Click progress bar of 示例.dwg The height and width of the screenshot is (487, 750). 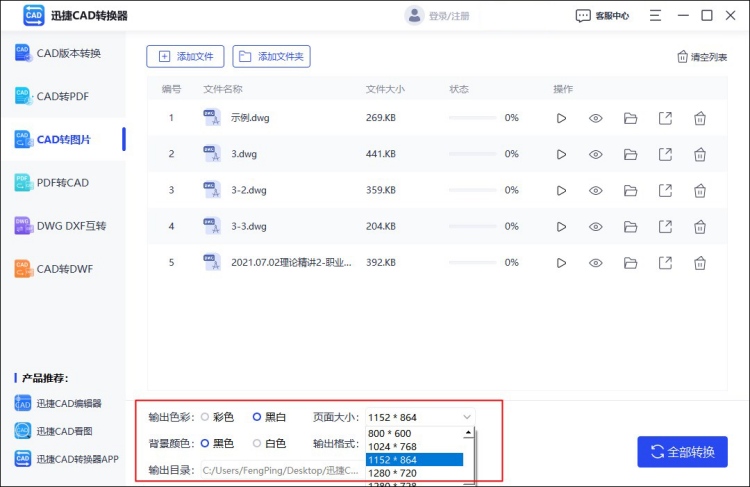coord(473,118)
